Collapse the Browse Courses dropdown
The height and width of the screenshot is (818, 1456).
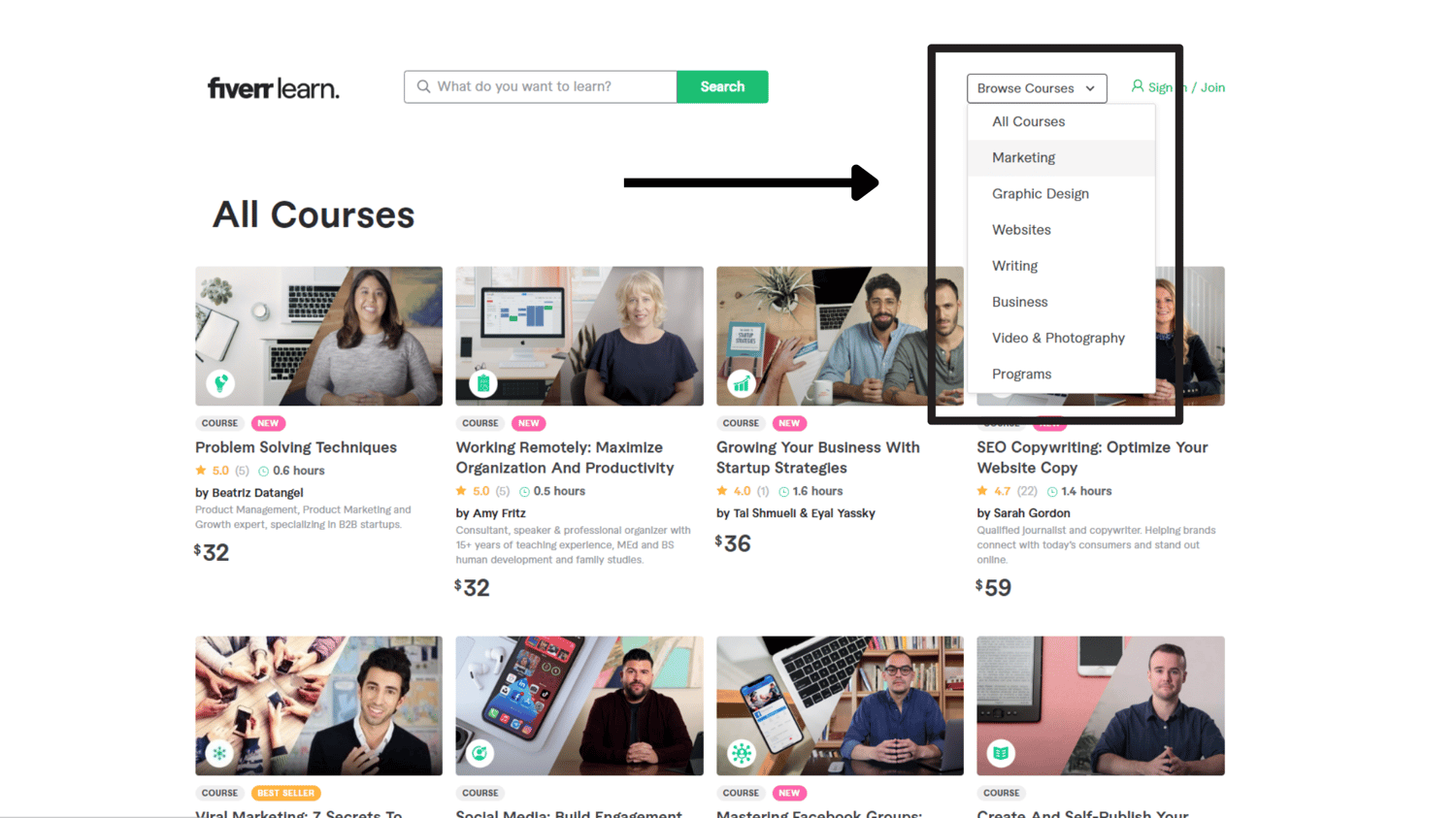pos(1037,88)
